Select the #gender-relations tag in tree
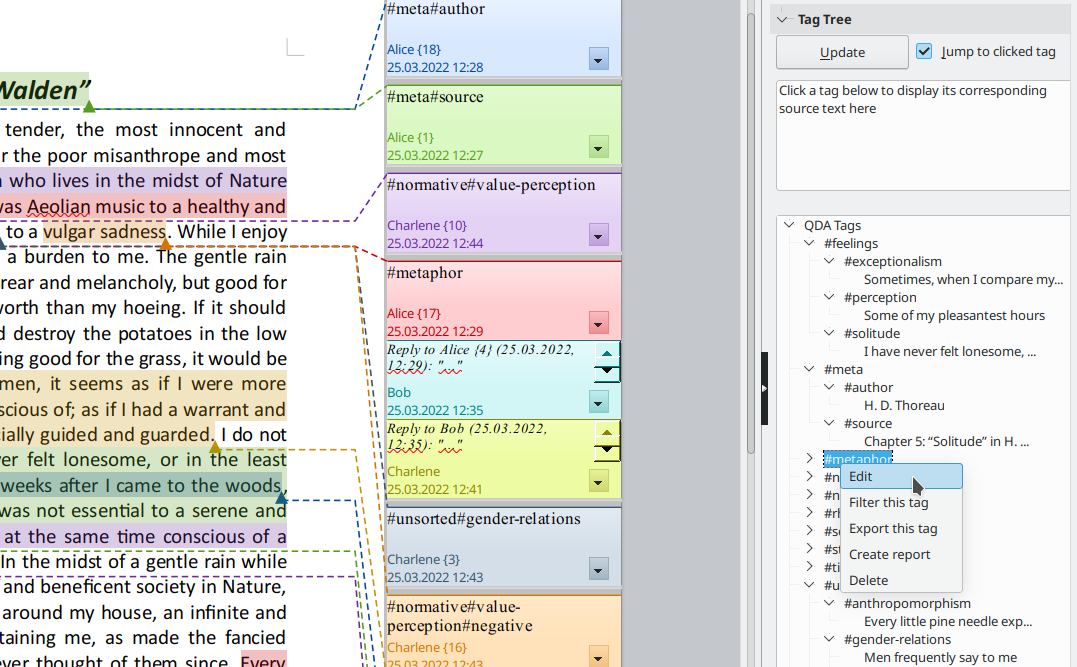1077x667 pixels. 898,640
